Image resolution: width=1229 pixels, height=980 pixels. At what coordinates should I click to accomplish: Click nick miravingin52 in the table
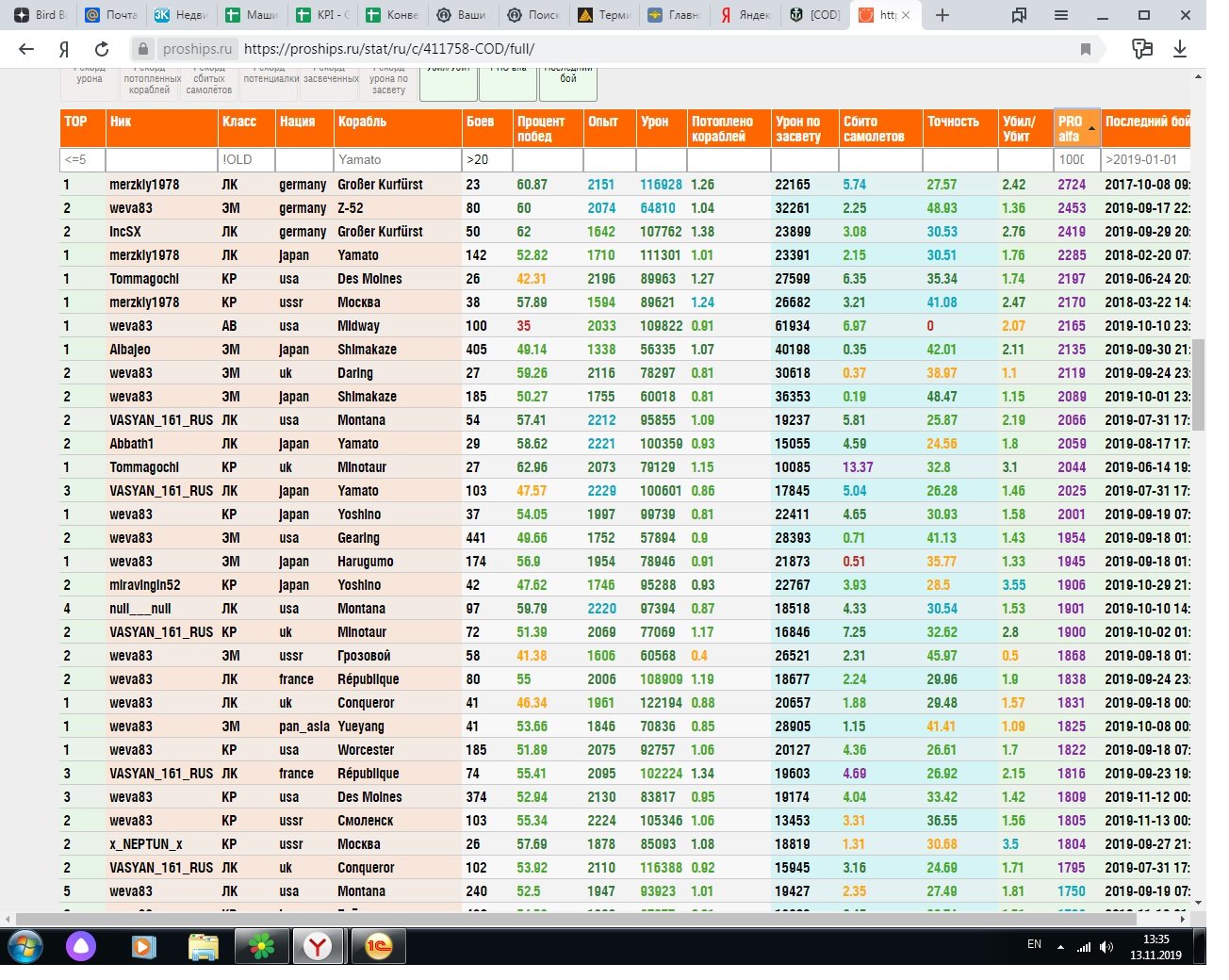[x=144, y=585]
